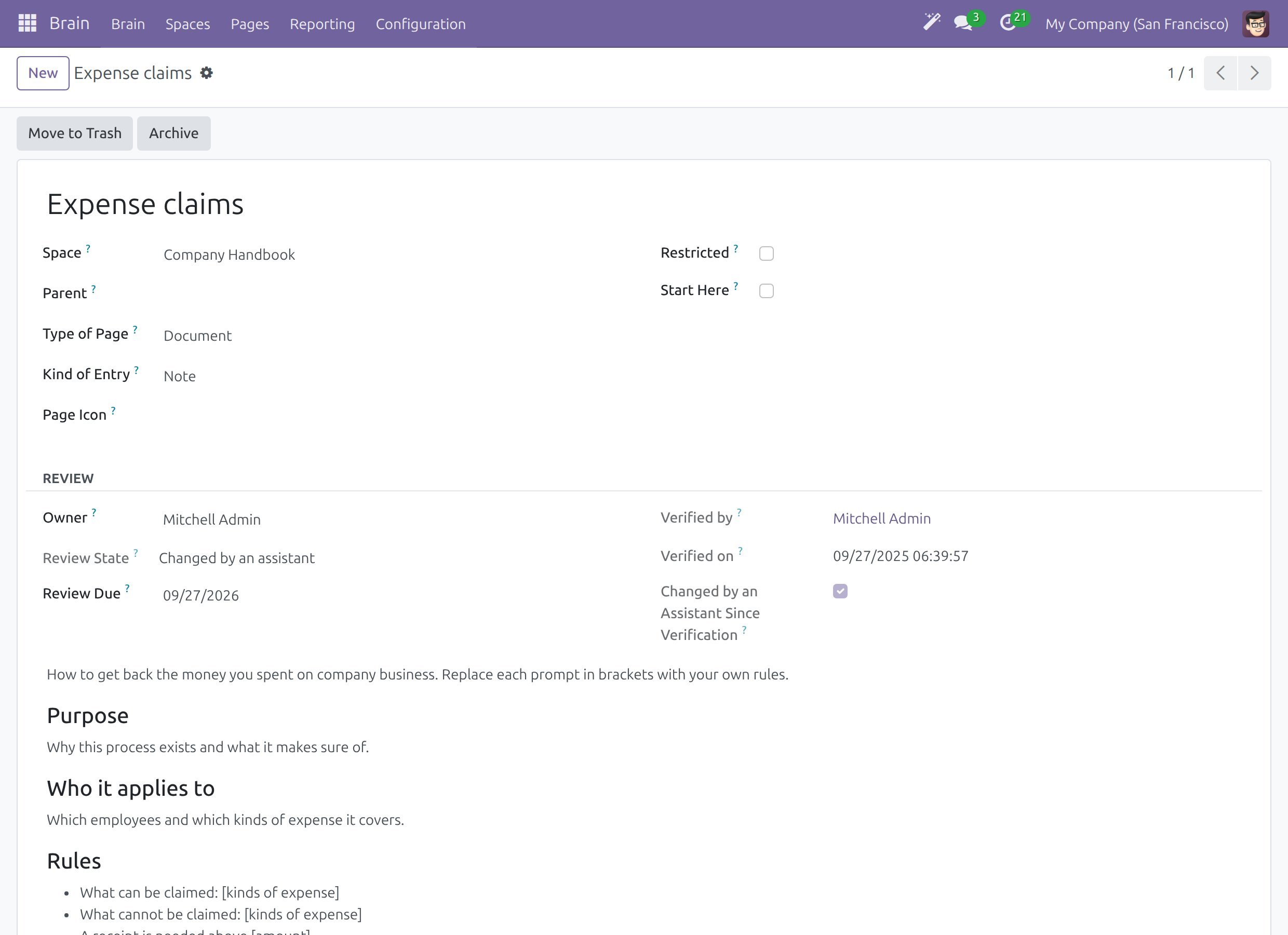1288x935 pixels.
Task: Open the Brain menu item
Action: point(128,24)
